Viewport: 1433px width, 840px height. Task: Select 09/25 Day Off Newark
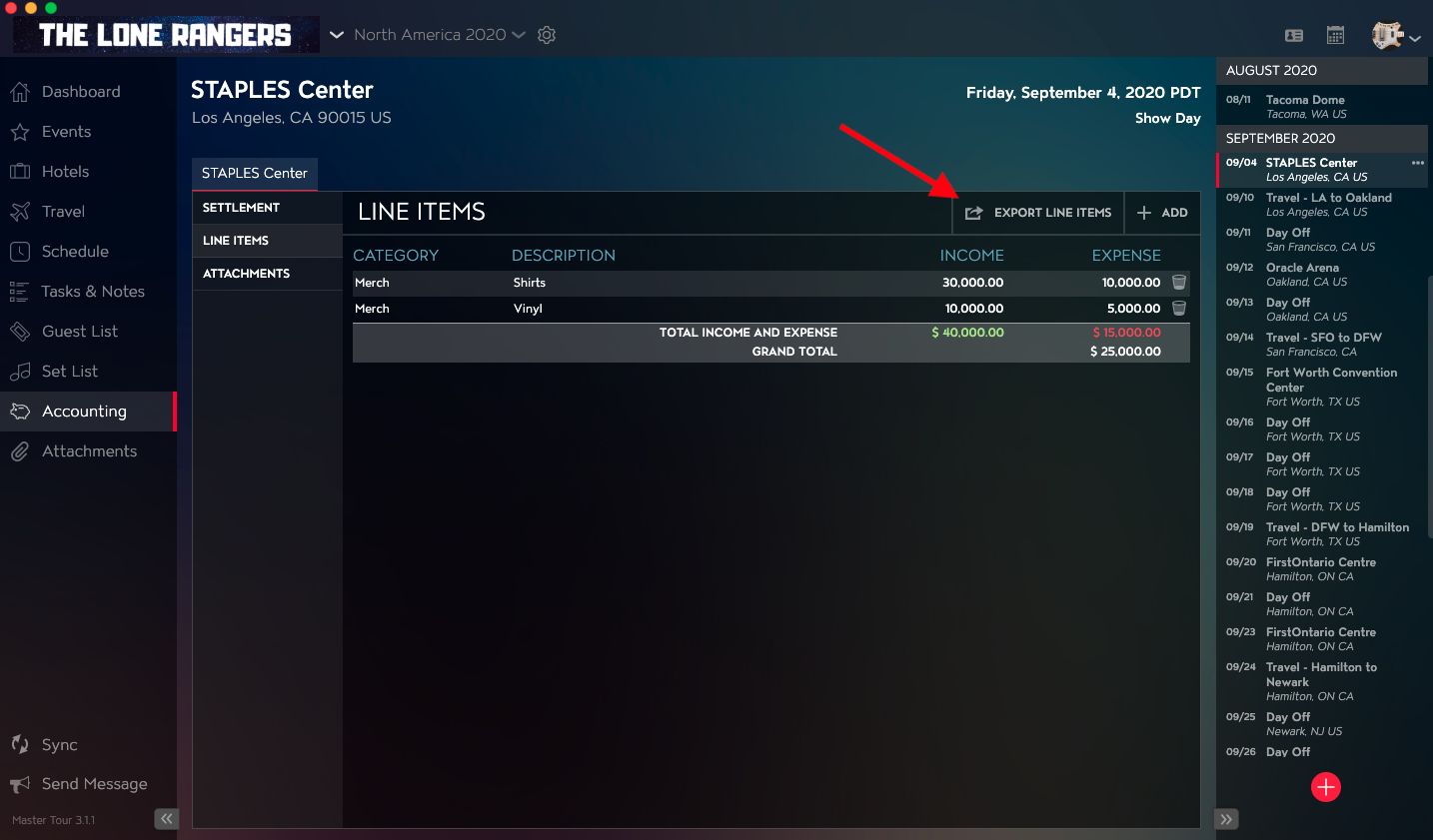pyautogui.click(x=1322, y=724)
